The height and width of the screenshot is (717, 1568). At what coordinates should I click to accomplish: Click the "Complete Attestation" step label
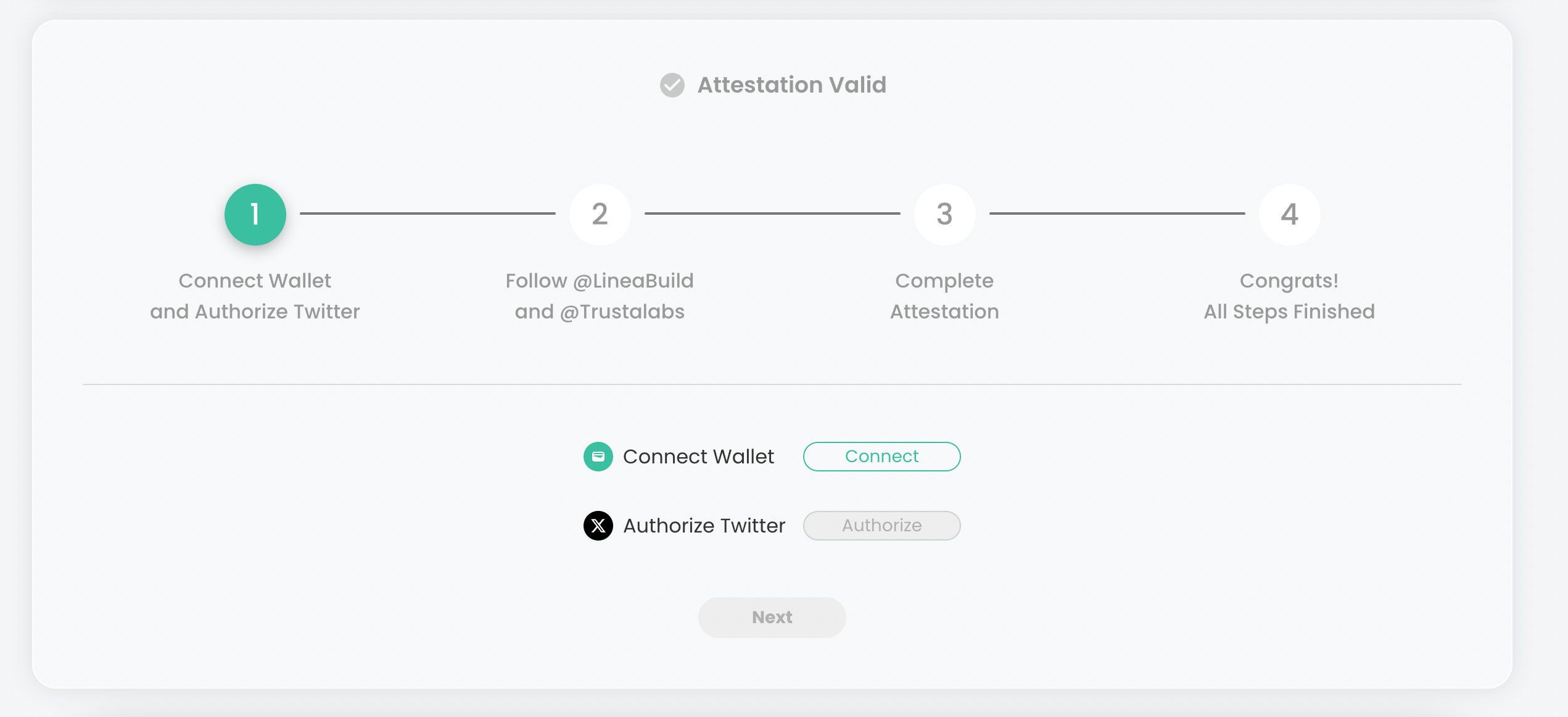tap(944, 296)
